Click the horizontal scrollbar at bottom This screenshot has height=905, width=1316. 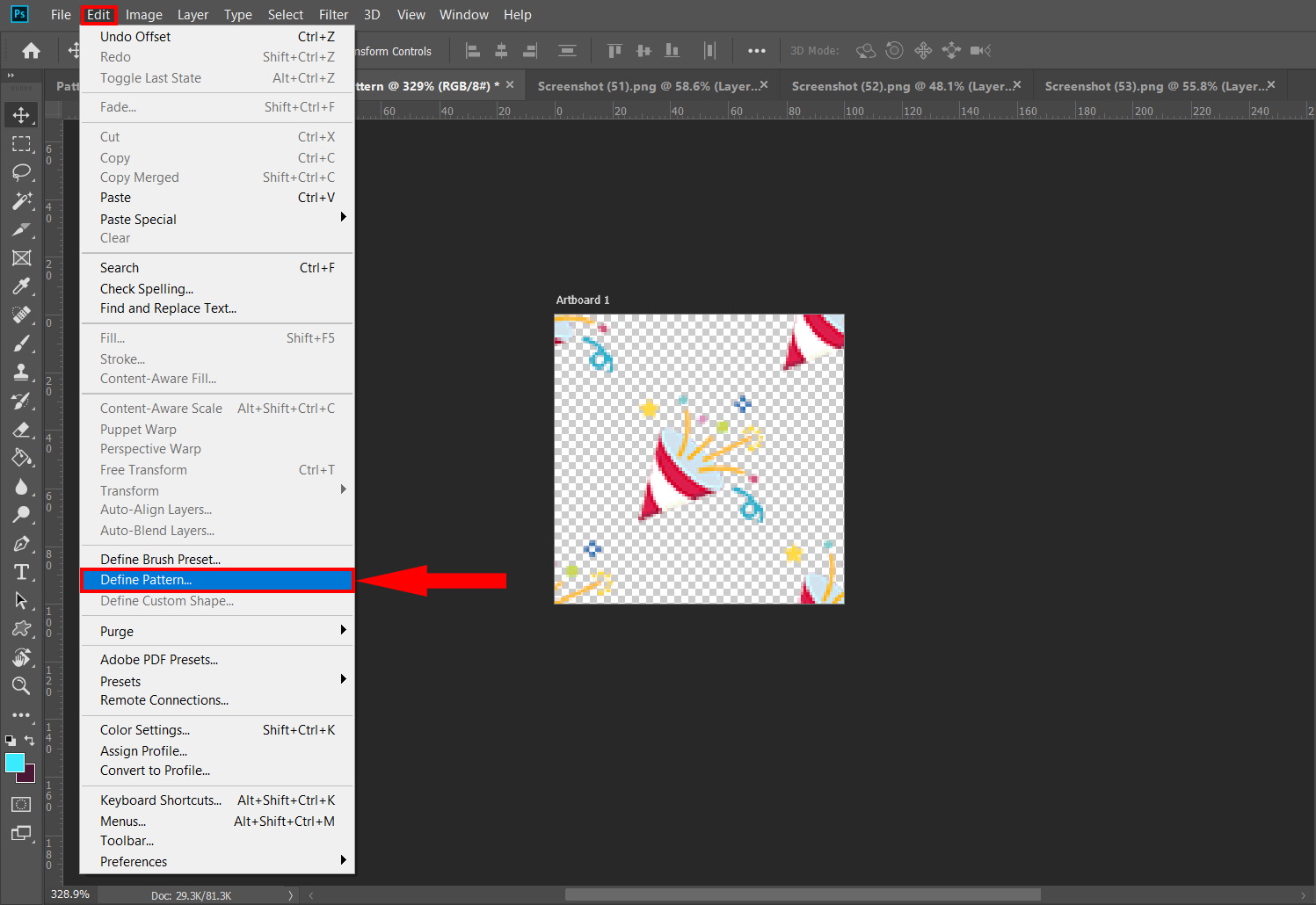click(802, 894)
